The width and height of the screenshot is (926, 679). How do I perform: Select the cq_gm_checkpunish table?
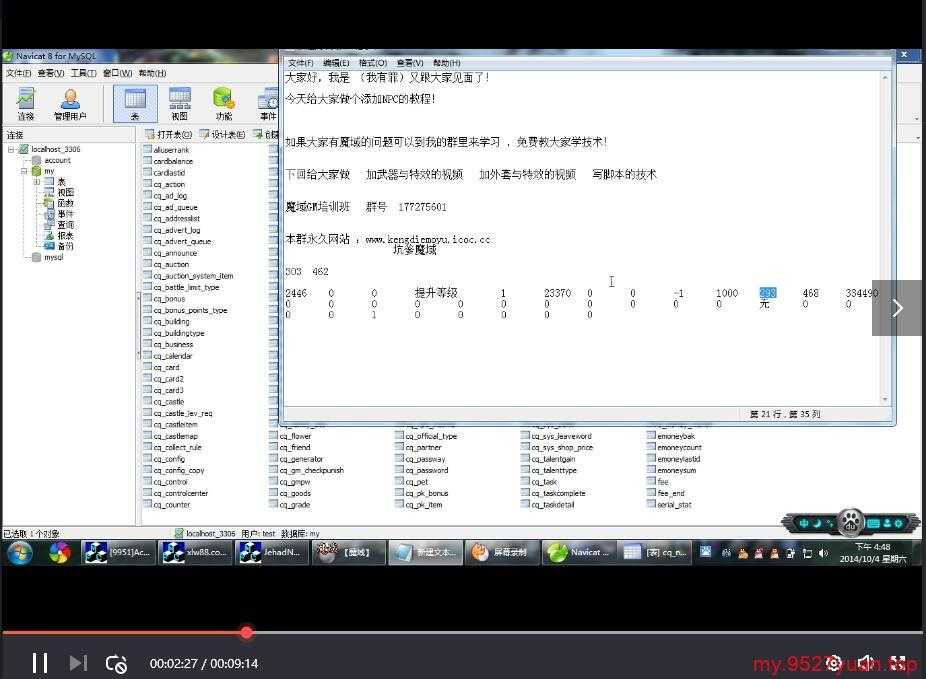307,471
